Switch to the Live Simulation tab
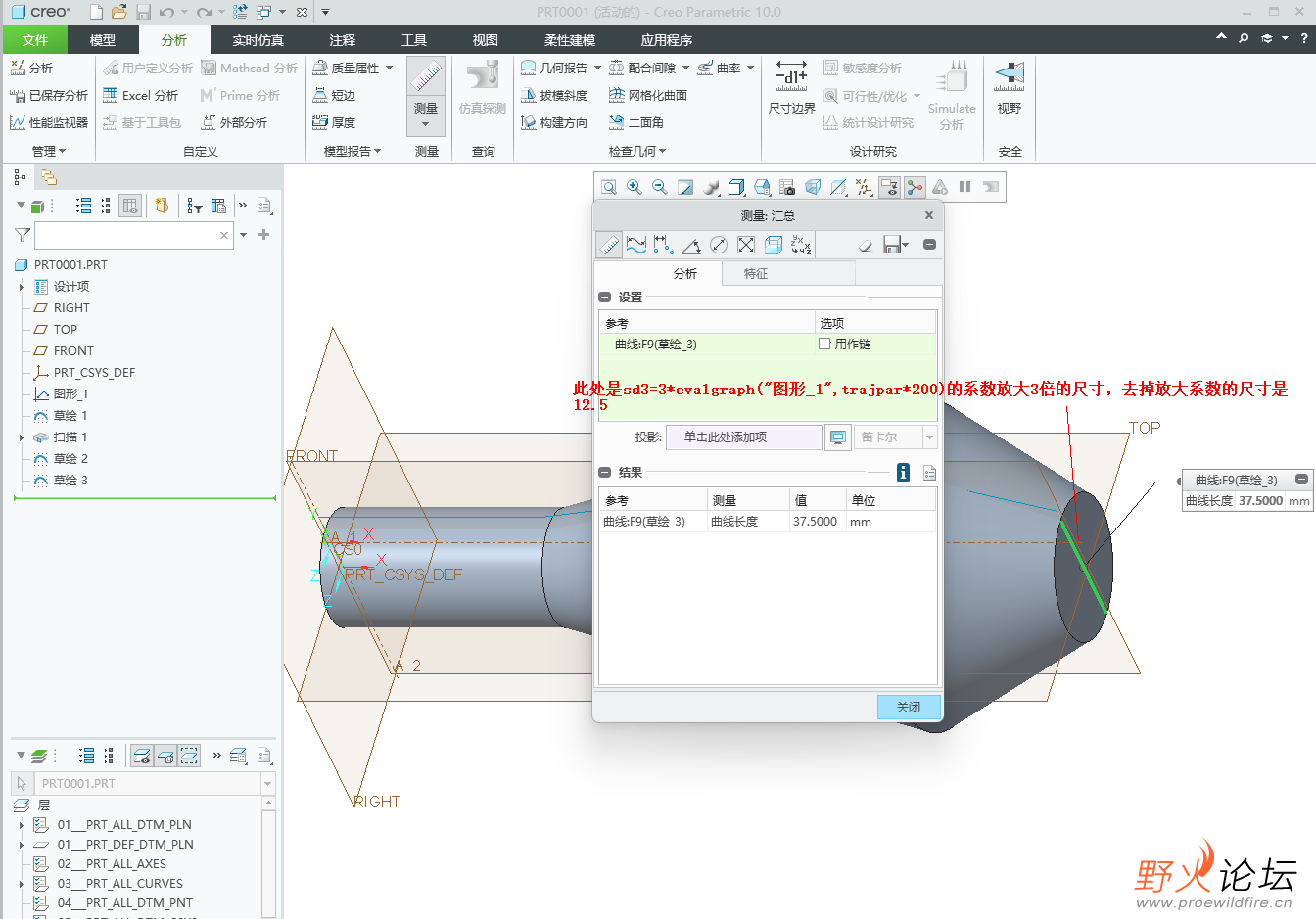 (x=258, y=40)
